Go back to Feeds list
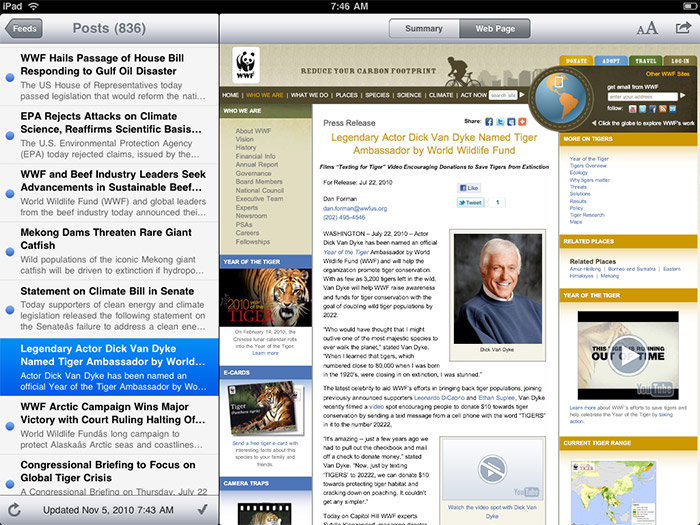 click(x=23, y=29)
